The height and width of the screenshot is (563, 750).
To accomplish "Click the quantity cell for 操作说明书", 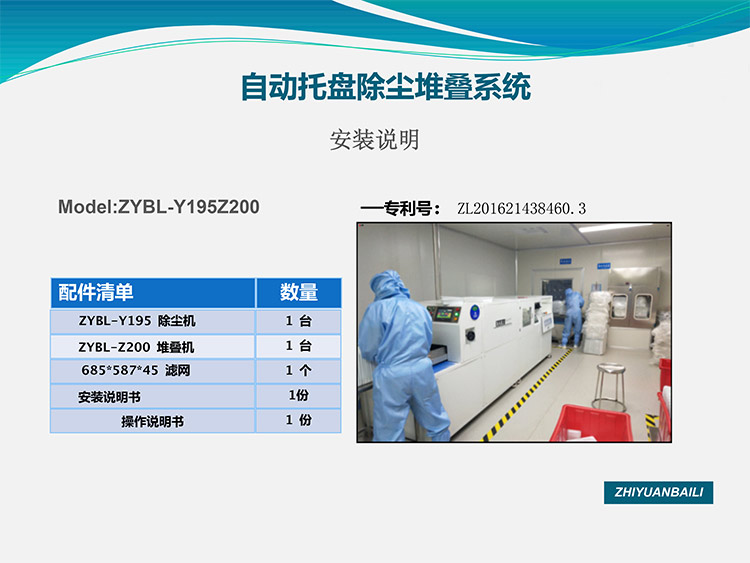I will [298, 421].
